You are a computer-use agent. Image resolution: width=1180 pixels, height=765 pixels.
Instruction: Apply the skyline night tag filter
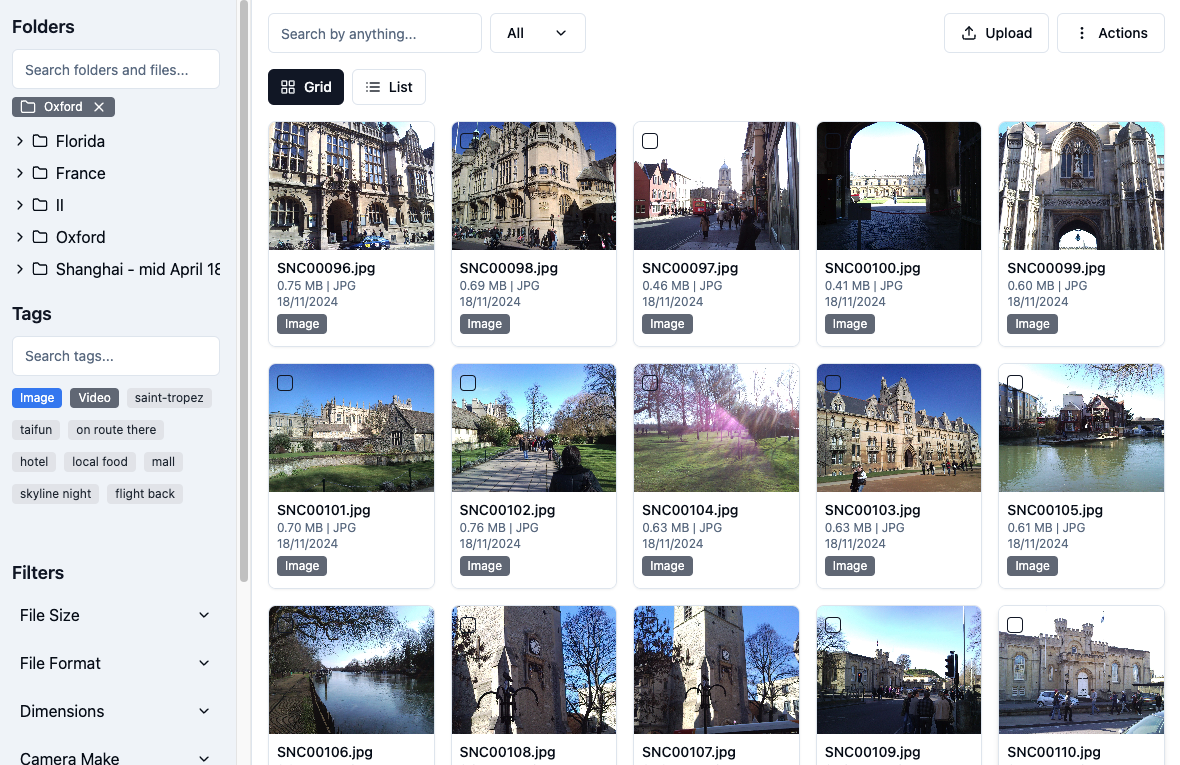55,493
